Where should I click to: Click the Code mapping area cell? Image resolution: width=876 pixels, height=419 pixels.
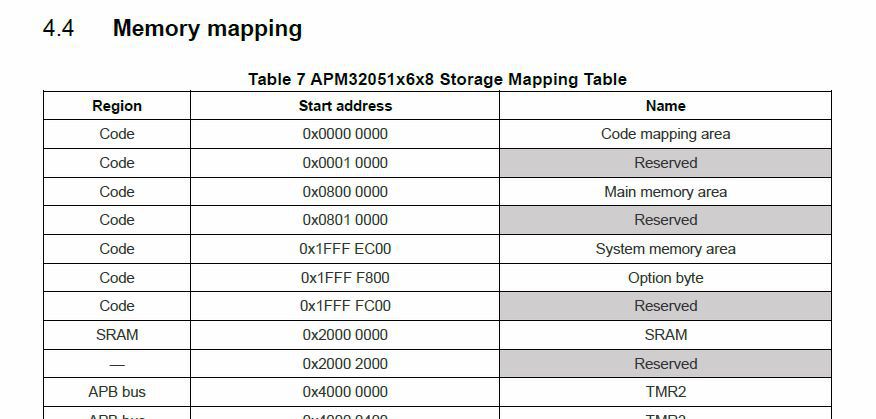click(x=665, y=134)
